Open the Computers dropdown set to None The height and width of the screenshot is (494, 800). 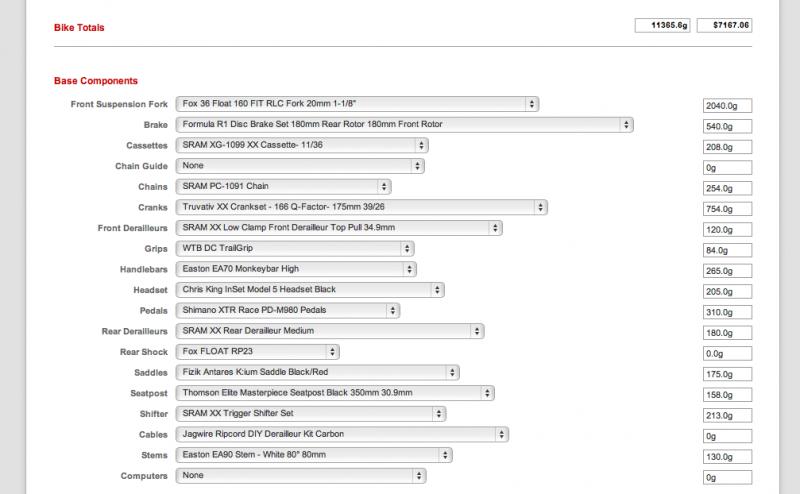(x=302, y=476)
